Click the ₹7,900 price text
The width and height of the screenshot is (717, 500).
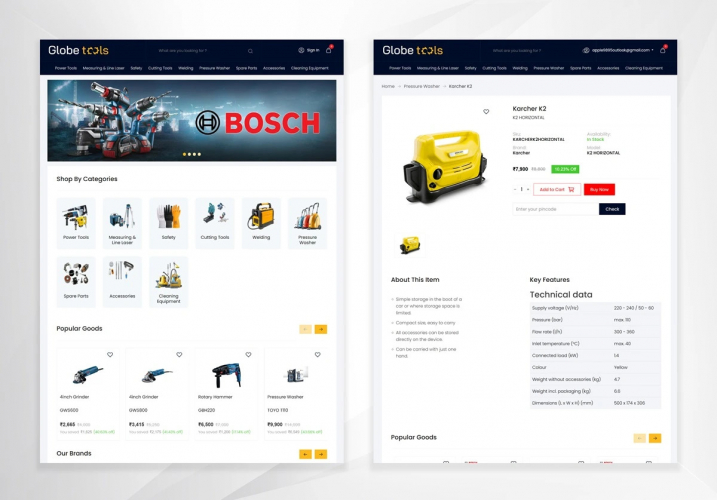(520, 169)
